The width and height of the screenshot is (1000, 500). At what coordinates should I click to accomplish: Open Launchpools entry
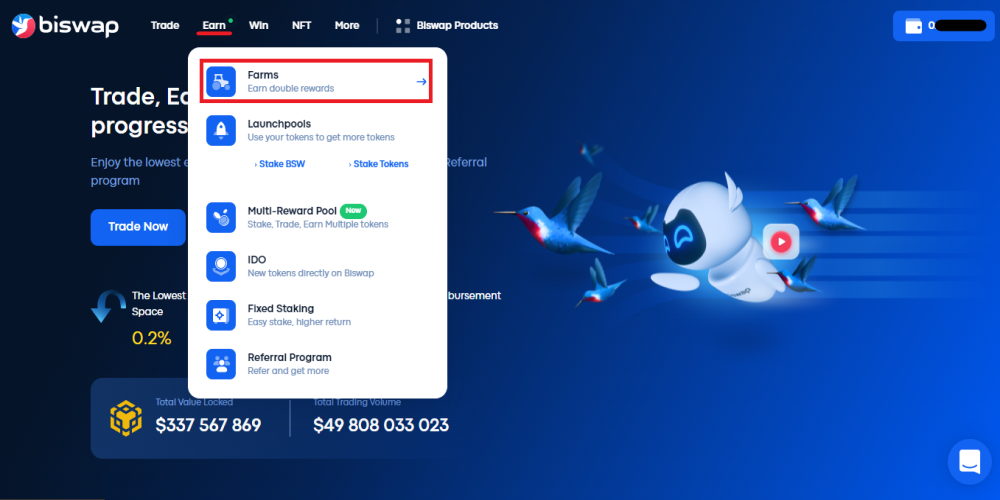(x=317, y=130)
